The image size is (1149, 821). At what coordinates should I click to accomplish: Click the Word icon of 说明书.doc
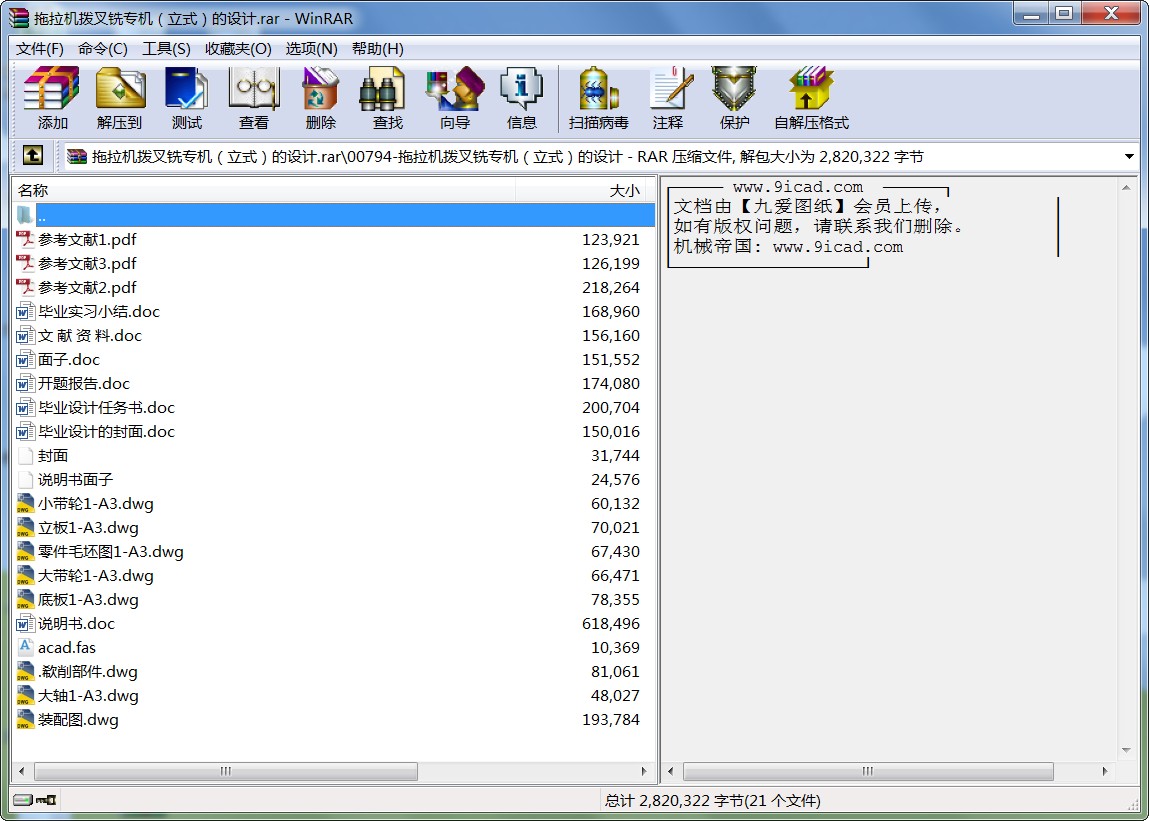coord(26,624)
